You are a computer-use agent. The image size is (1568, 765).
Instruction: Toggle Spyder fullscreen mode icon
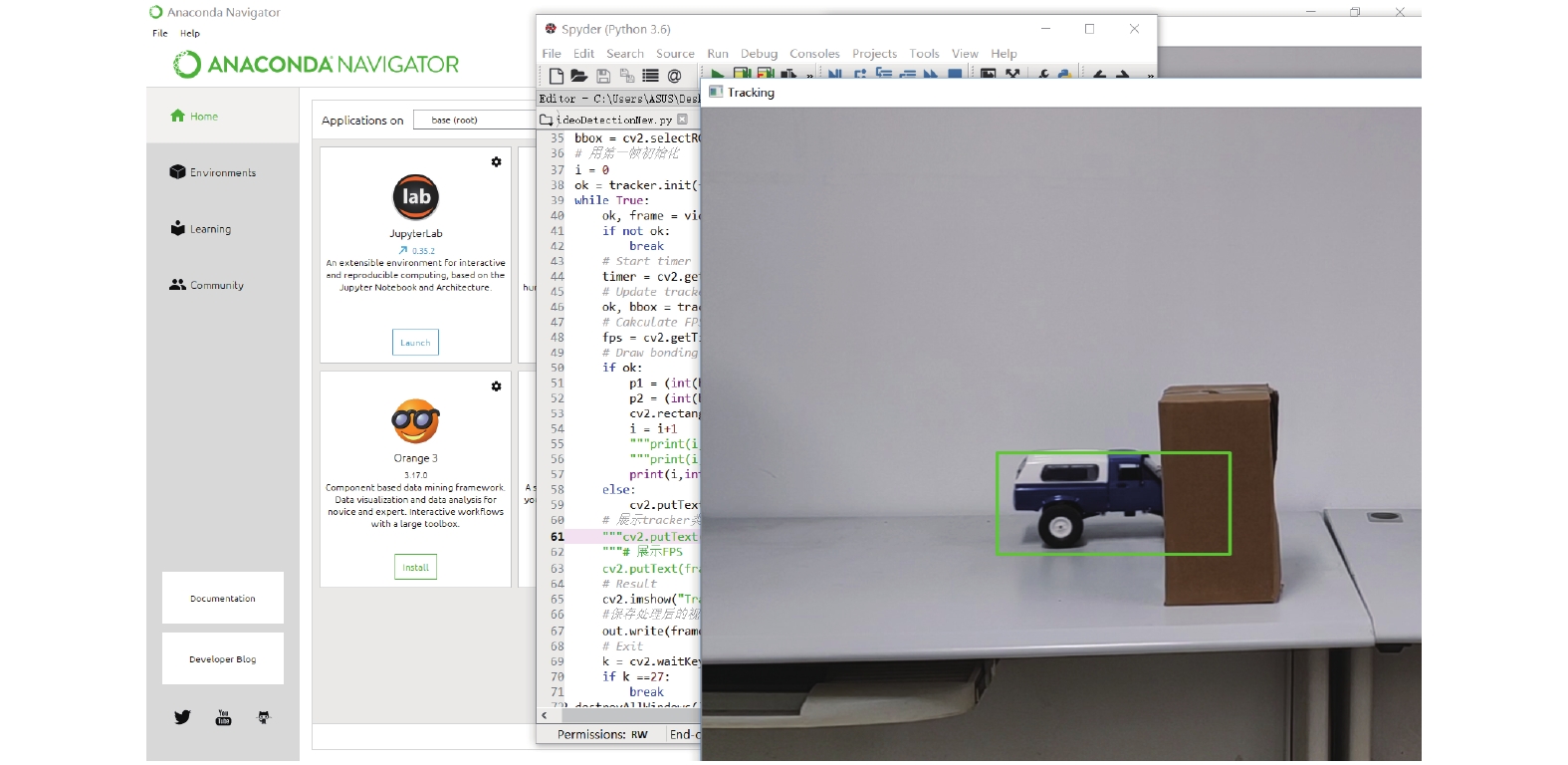(x=1012, y=76)
